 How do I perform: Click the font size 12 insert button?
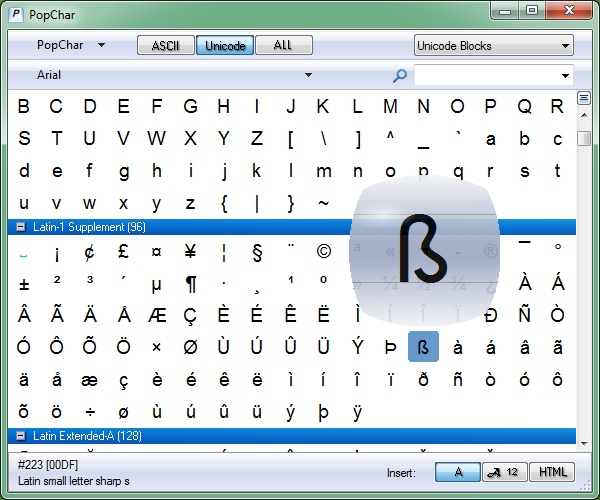coord(505,472)
